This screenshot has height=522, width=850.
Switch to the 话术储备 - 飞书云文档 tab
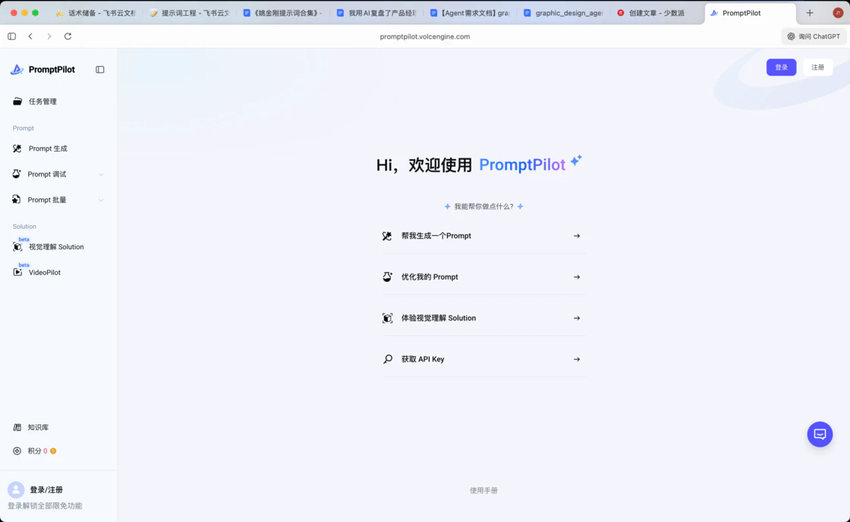tap(95, 12)
